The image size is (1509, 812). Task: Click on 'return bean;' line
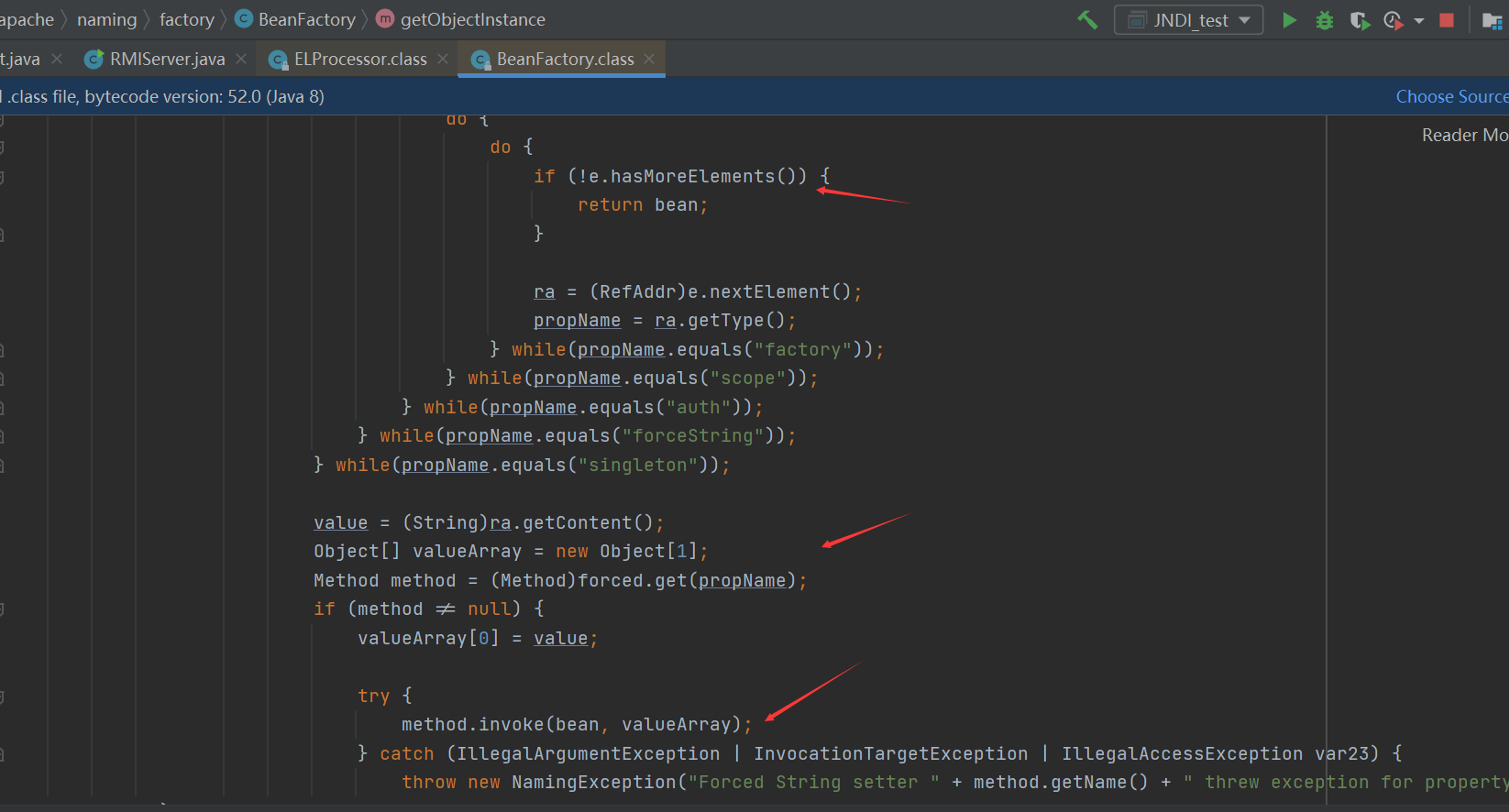[643, 205]
